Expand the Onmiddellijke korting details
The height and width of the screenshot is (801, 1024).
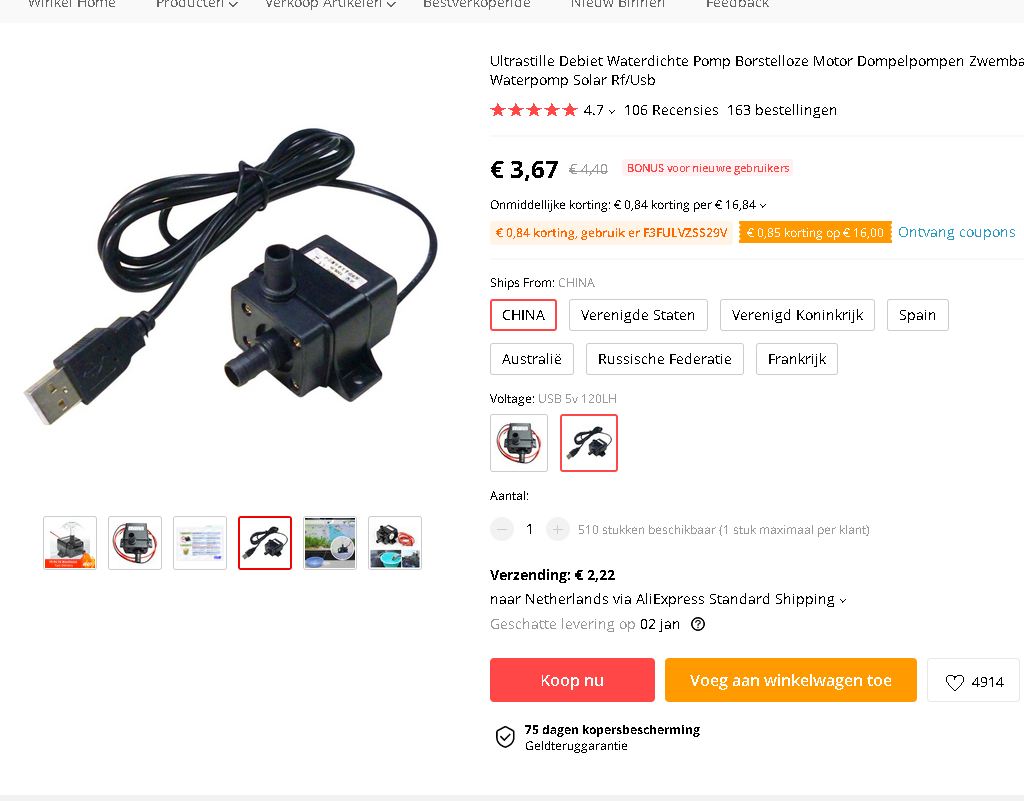(x=763, y=206)
